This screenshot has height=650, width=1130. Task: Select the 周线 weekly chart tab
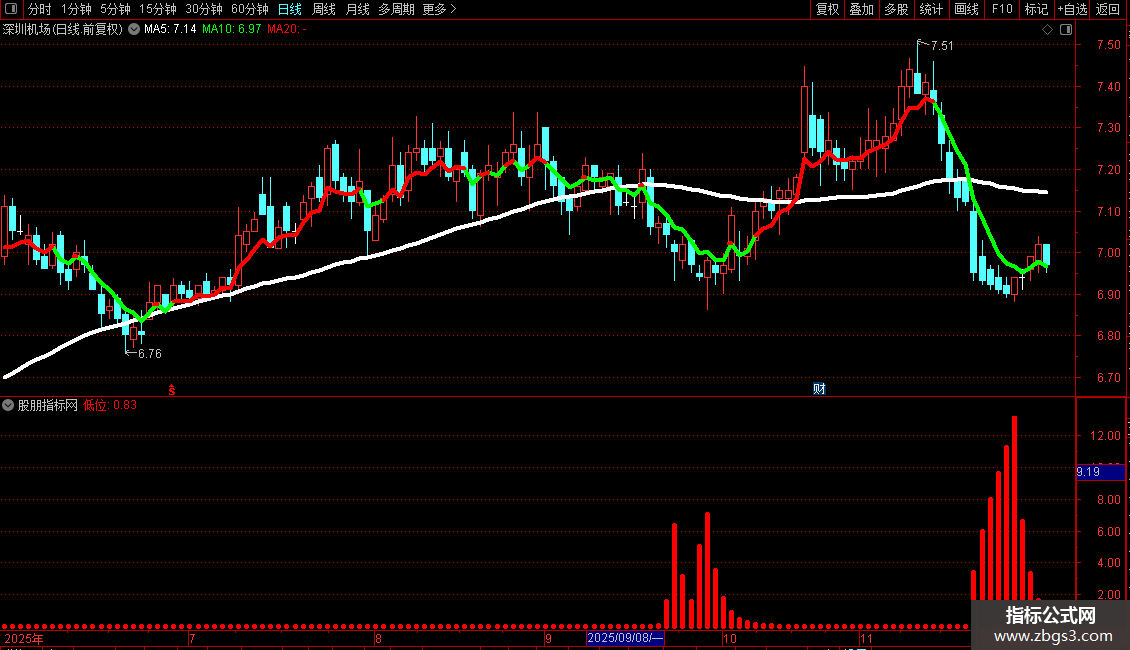(x=324, y=9)
